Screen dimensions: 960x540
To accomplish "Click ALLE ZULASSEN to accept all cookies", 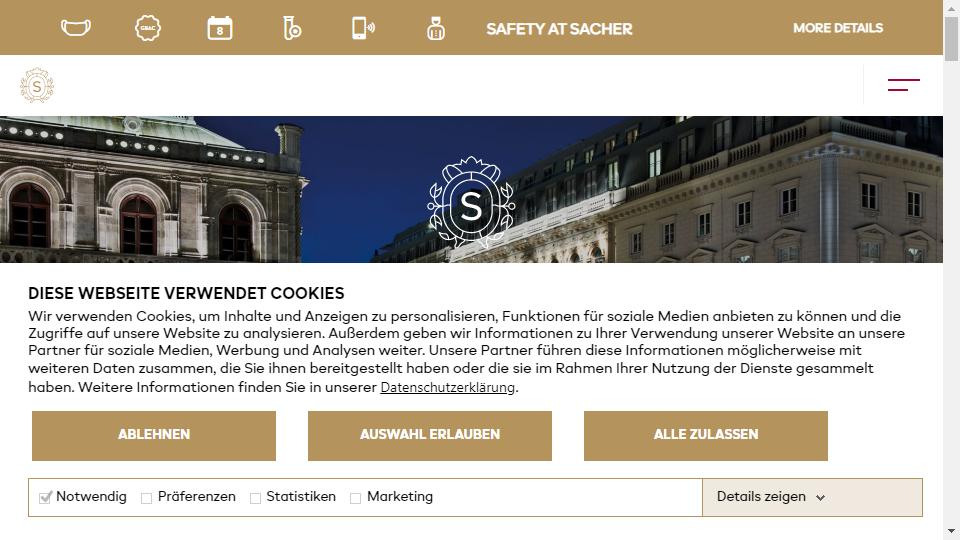I will (705, 435).
